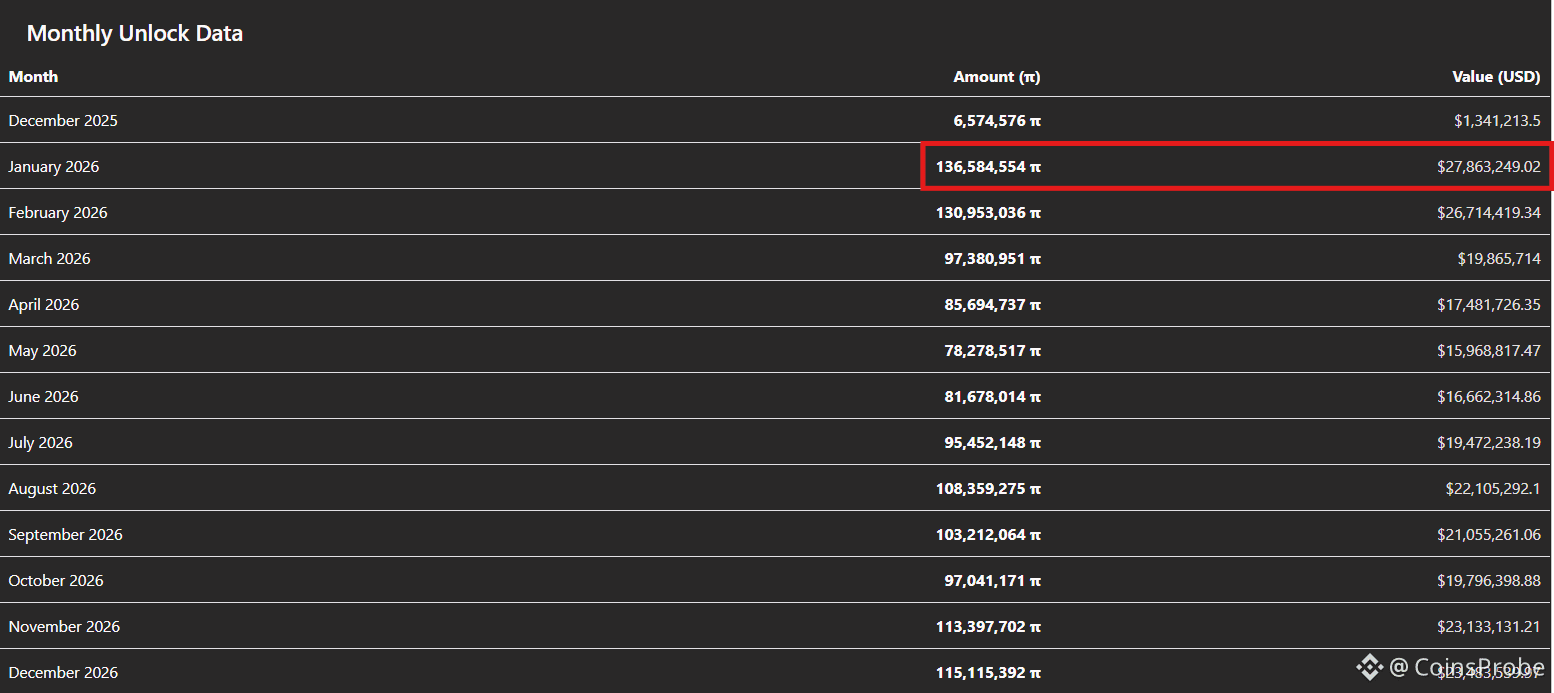Select the Monthly Unlock Data title
Viewport: 1554px width, 693px height.
pyautogui.click(x=134, y=33)
